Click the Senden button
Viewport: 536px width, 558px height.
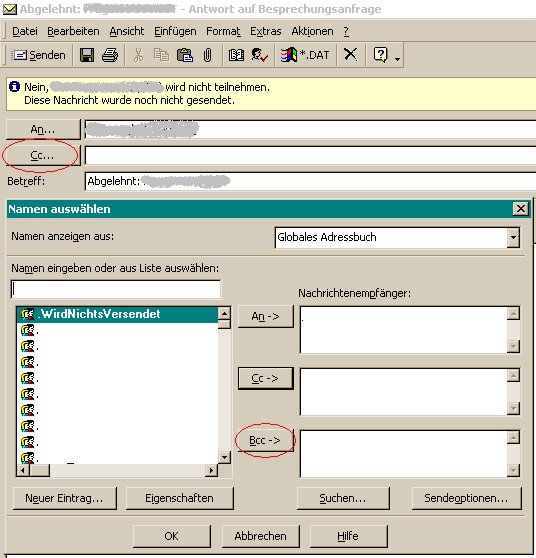tap(38, 55)
